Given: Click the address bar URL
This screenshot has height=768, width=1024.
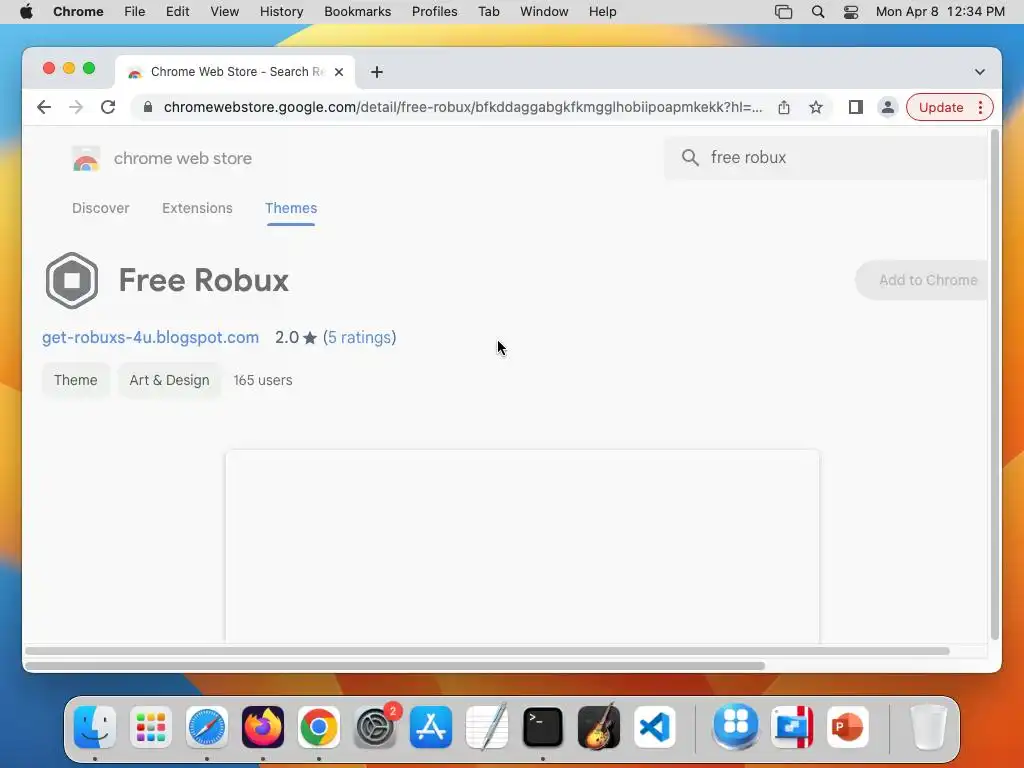Looking at the screenshot, I should point(462,107).
